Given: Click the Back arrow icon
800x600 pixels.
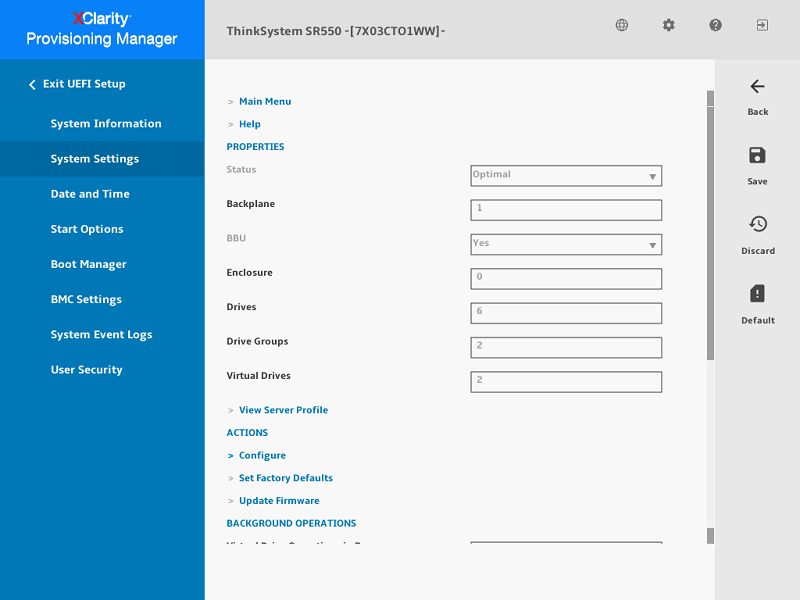Looking at the screenshot, I should click(x=758, y=86).
